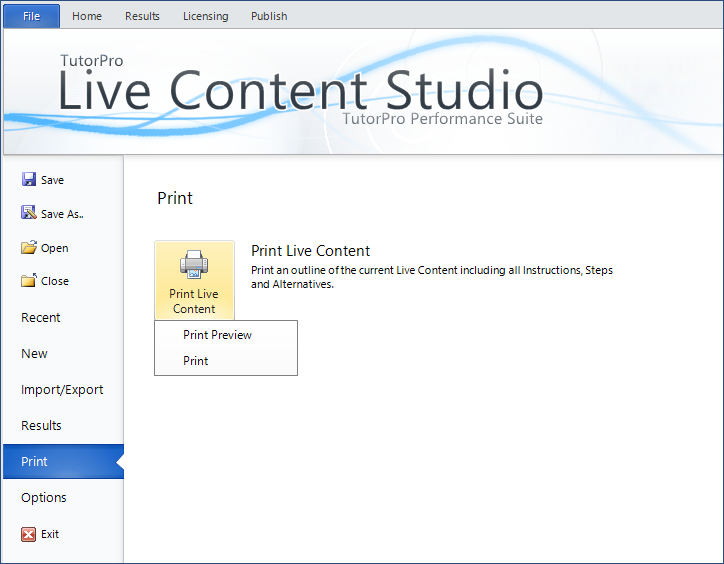Click the Save As.. label
The width and height of the screenshot is (724, 564).
pyautogui.click(x=62, y=214)
